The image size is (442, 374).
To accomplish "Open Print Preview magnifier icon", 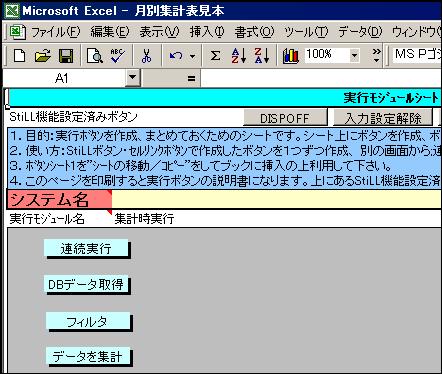I will tap(94, 56).
